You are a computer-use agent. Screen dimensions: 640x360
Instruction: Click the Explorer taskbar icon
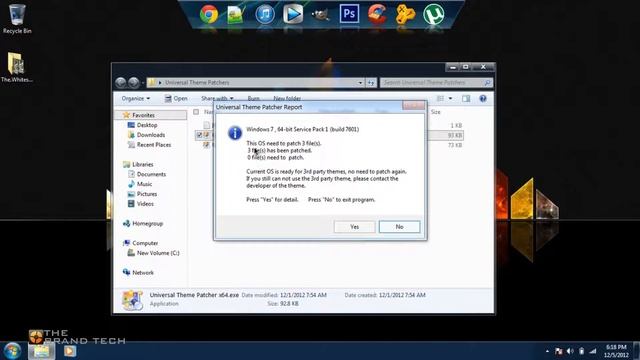(41, 351)
